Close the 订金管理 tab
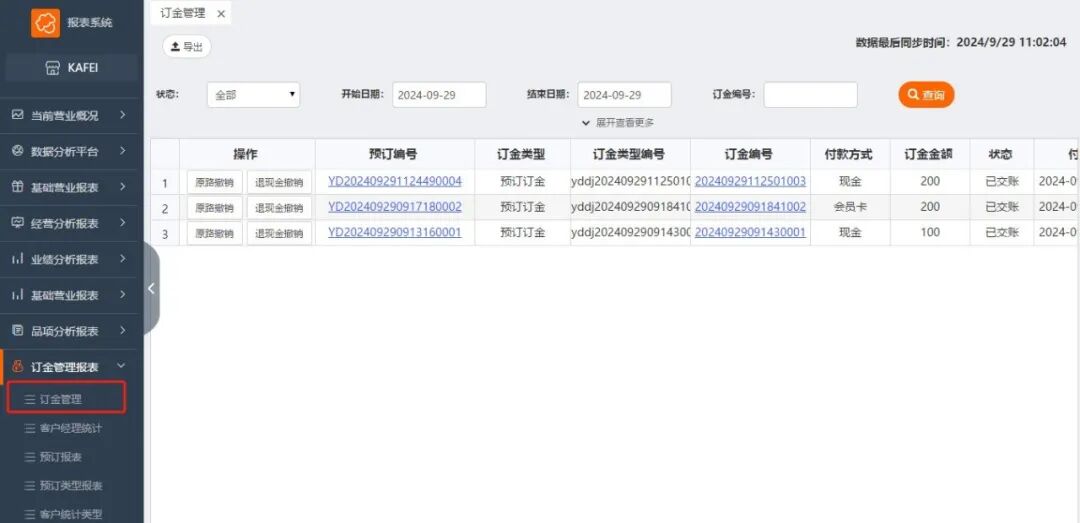1080x523 pixels. 220,14
